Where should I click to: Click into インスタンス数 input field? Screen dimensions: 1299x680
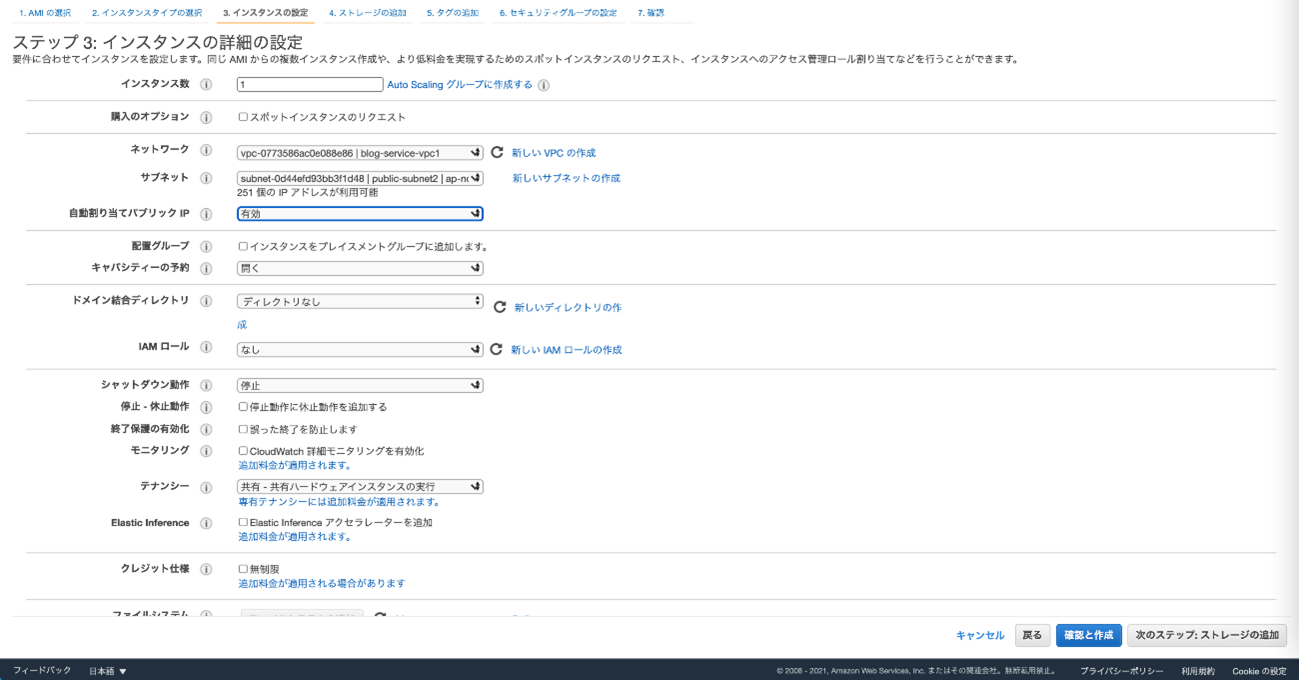[x=310, y=85]
